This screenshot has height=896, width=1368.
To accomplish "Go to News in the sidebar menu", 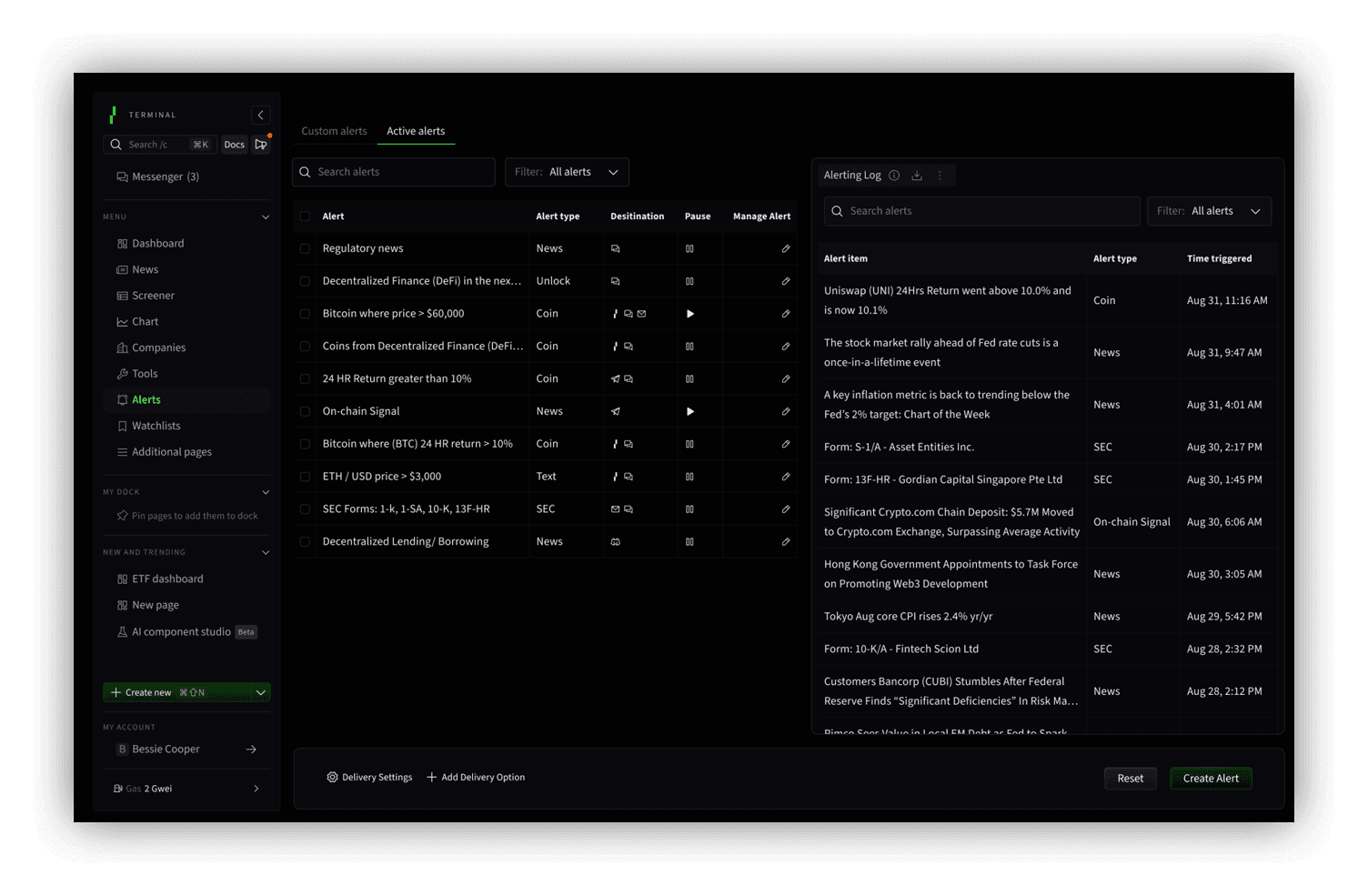I will [x=137, y=269].
